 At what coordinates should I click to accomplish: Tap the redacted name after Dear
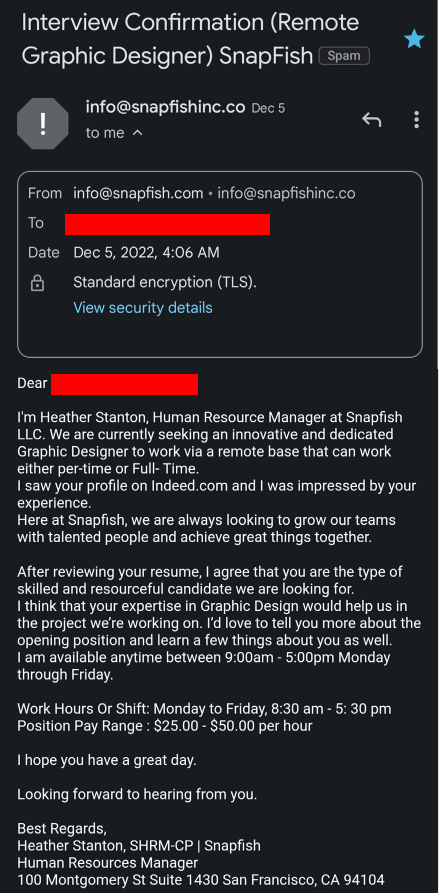tap(124, 384)
